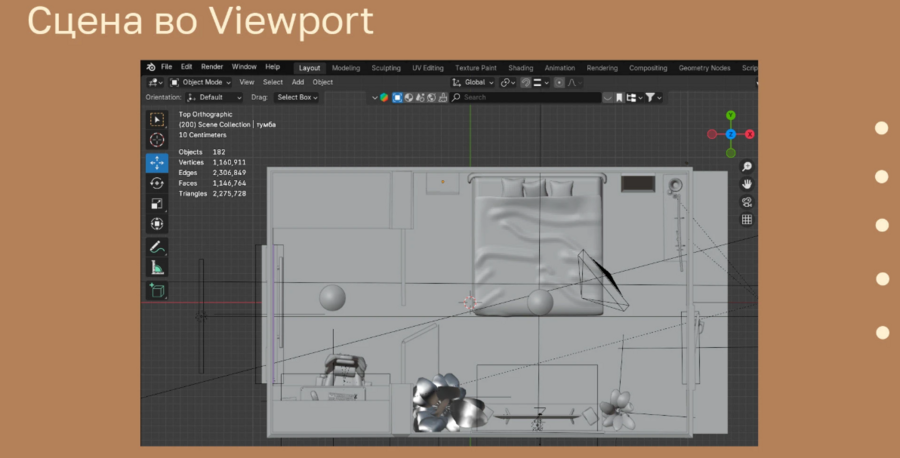Screen dimensions: 900x458
Task: Toggle the camera view button
Action: (747, 202)
